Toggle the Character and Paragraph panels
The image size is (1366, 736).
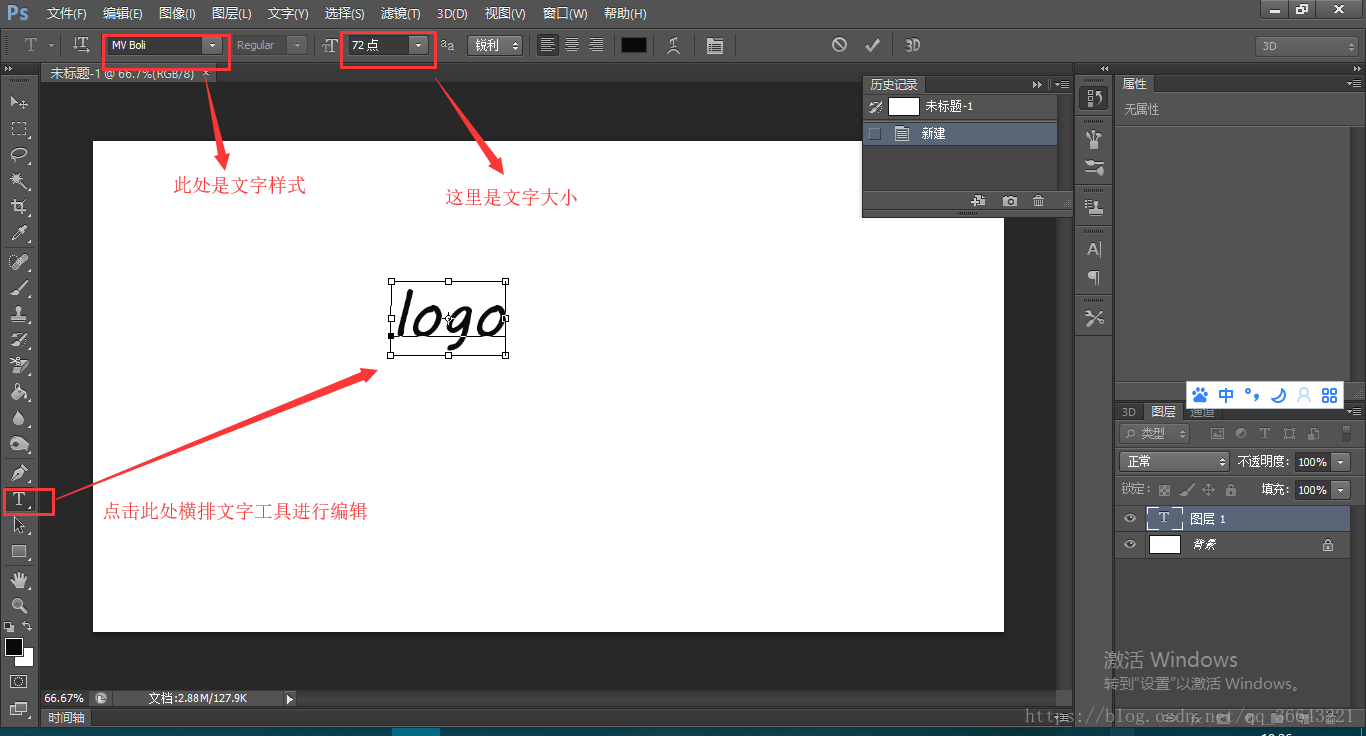pos(714,45)
